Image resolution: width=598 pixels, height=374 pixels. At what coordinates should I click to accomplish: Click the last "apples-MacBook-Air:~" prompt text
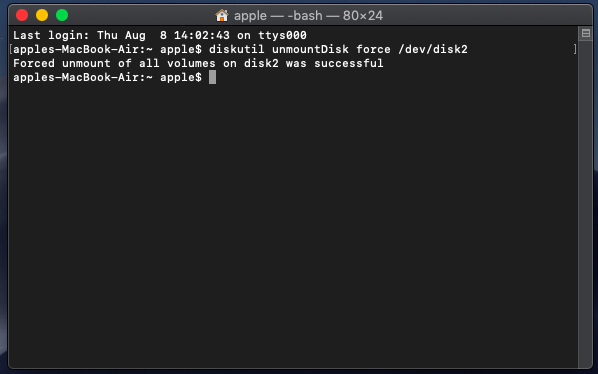(x=83, y=77)
